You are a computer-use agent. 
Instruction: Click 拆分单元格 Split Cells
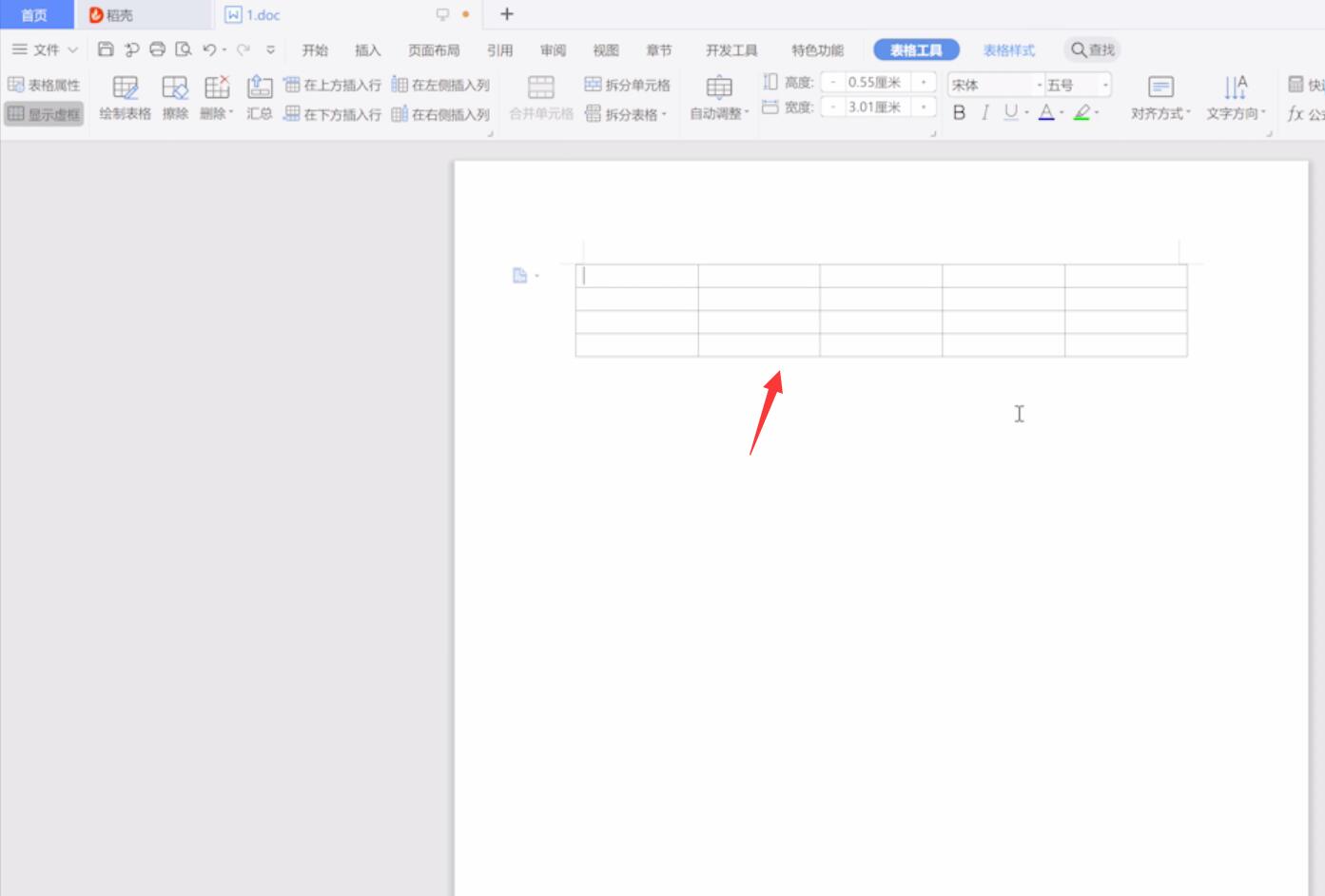click(x=628, y=85)
